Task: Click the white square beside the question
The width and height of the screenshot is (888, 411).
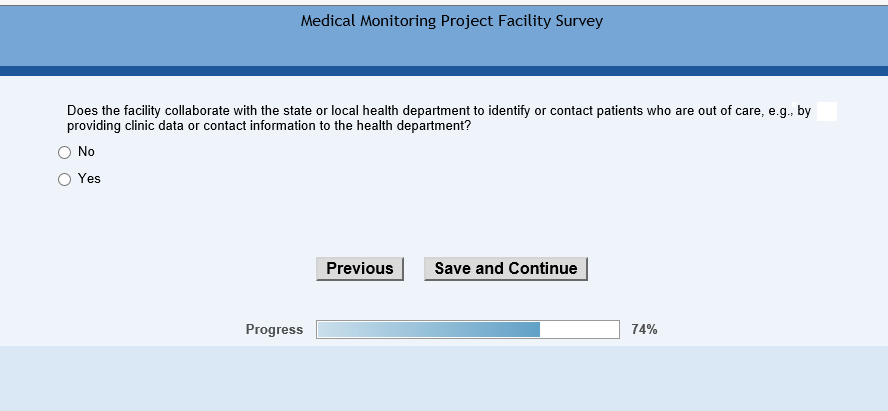Action: point(827,111)
